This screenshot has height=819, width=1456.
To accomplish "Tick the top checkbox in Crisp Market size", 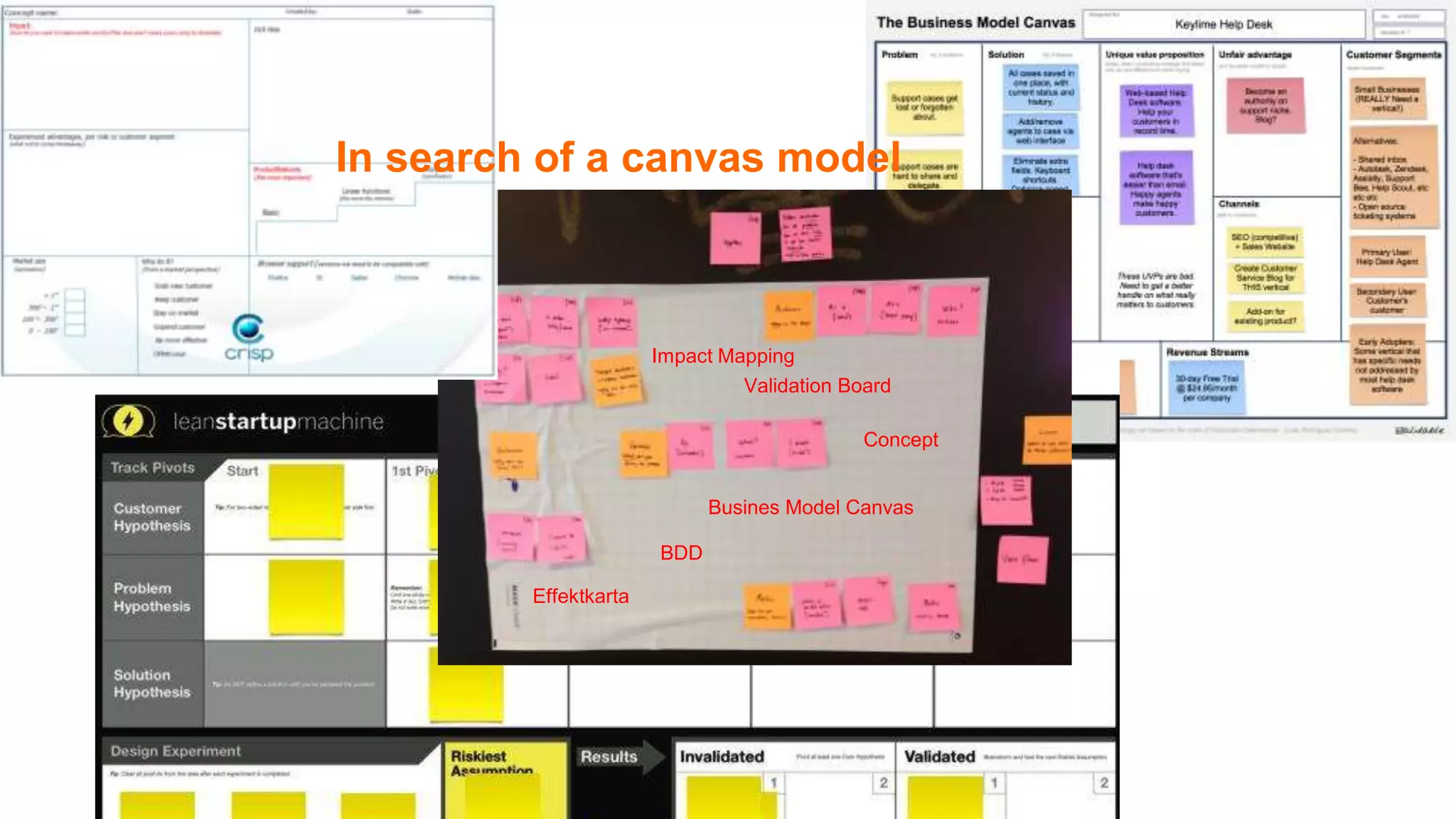I will click(x=75, y=295).
